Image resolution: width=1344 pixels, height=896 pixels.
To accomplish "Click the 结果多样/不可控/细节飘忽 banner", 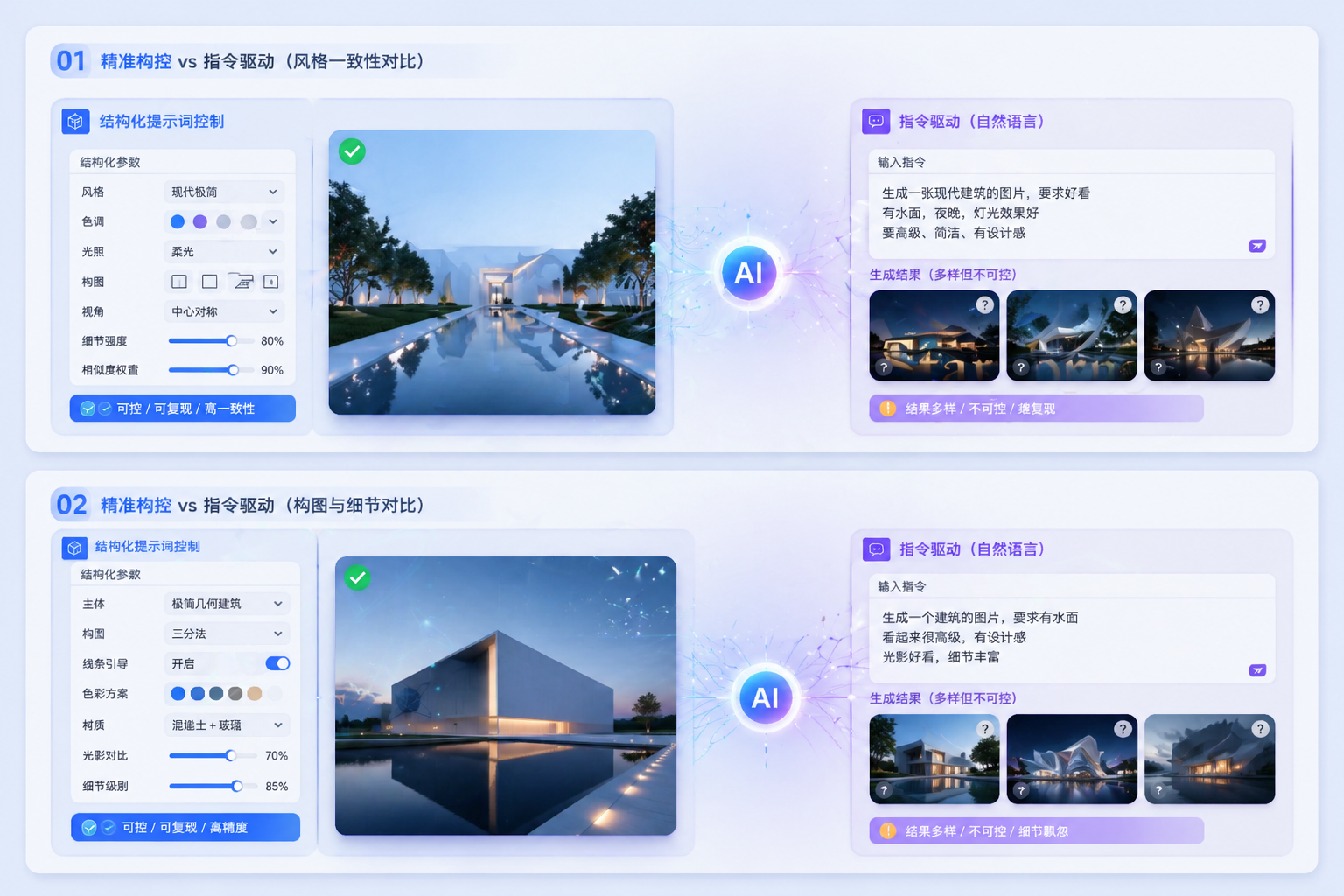I will point(1035,830).
